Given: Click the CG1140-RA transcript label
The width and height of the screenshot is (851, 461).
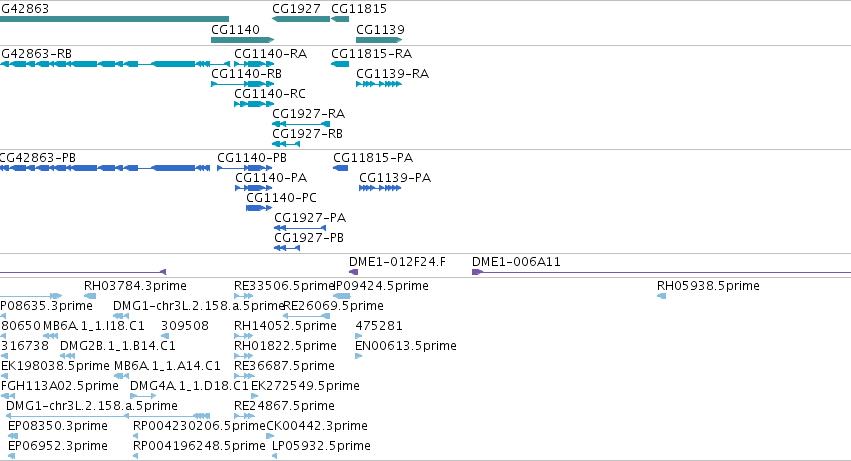Looking at the screenshot, I should click(x=271, y=54).
